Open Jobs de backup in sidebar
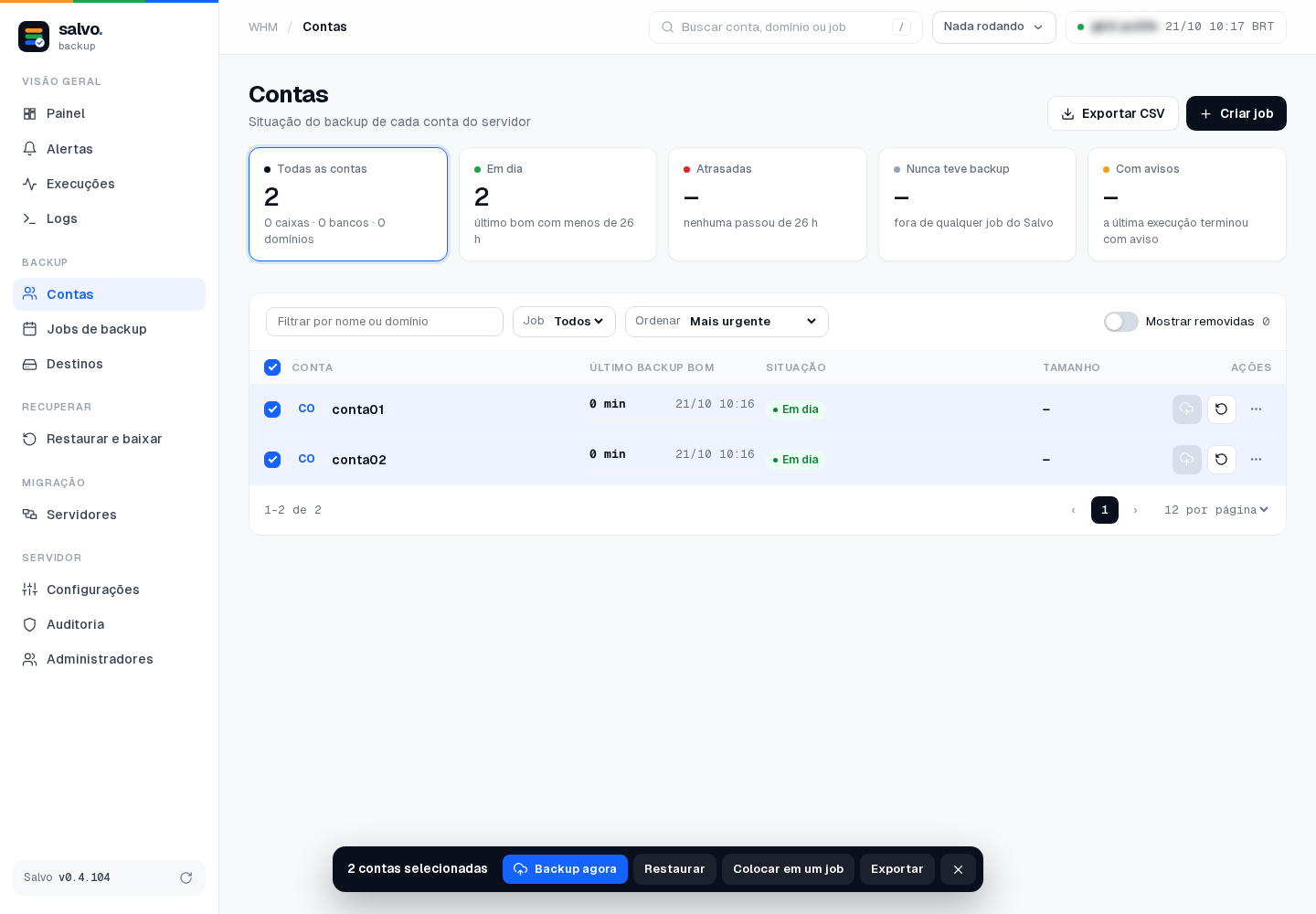This screenshot has width=1316, height=914. tap(109, 329)
